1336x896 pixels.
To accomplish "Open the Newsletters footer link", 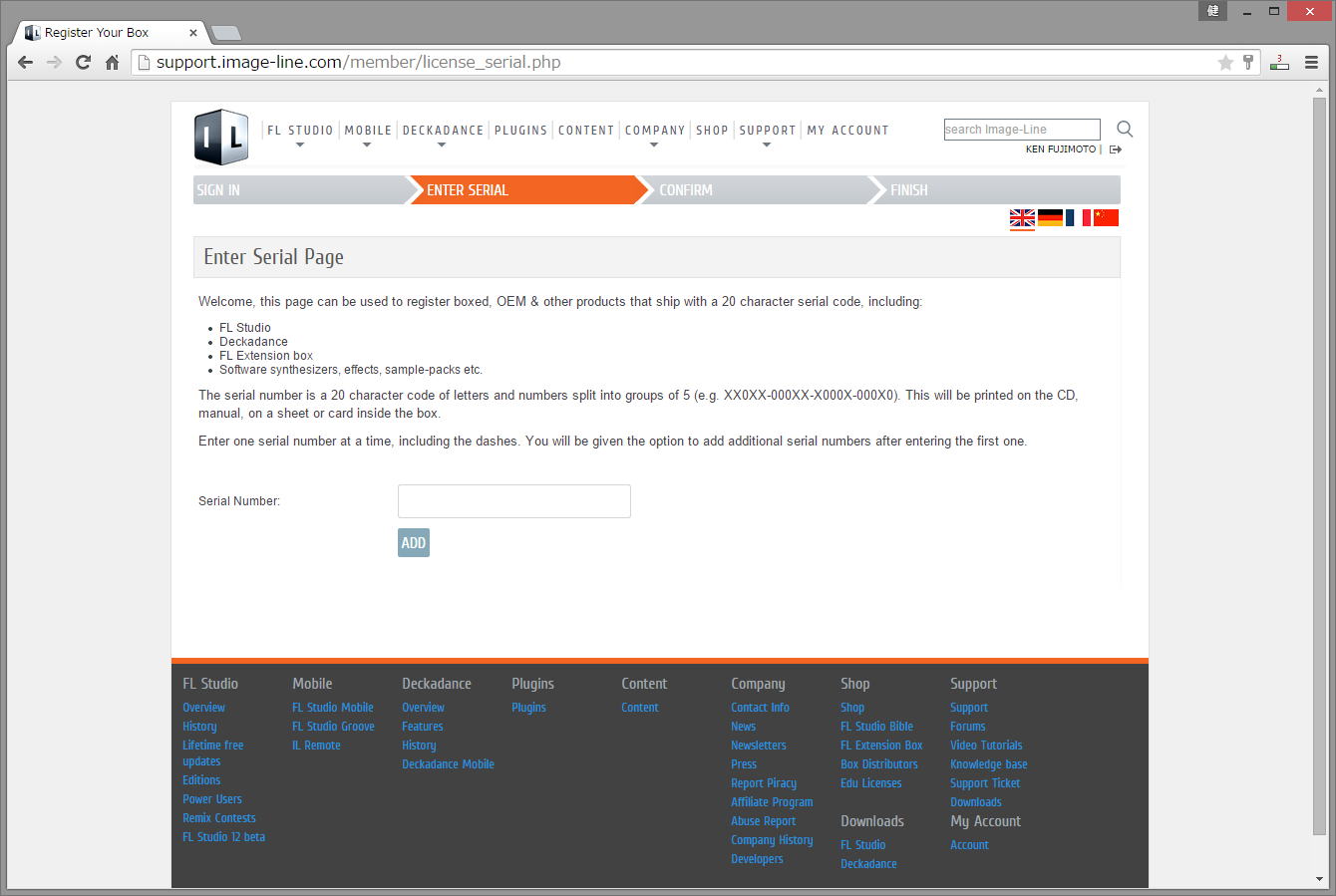I will click(x=759, y=746).
